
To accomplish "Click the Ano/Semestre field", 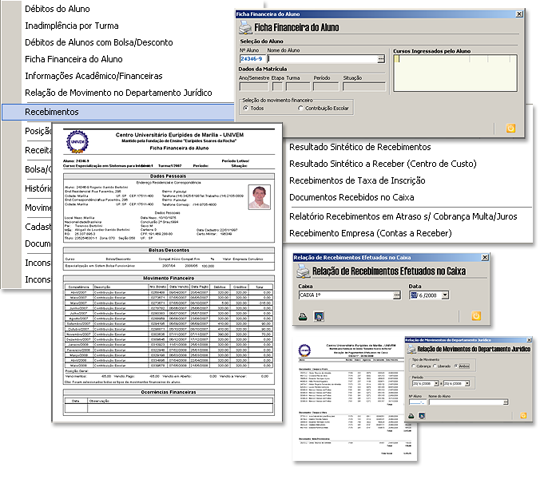I will pyautogui.click(x=253, y=86).
